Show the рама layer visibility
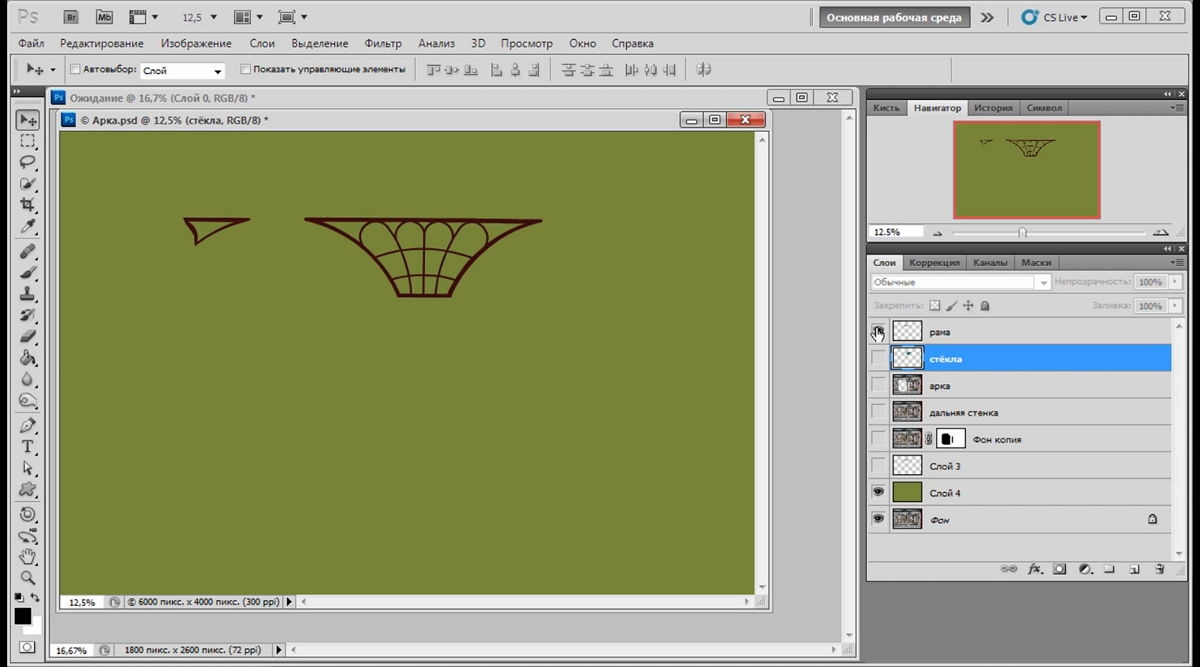 click(x=878, y=331)
